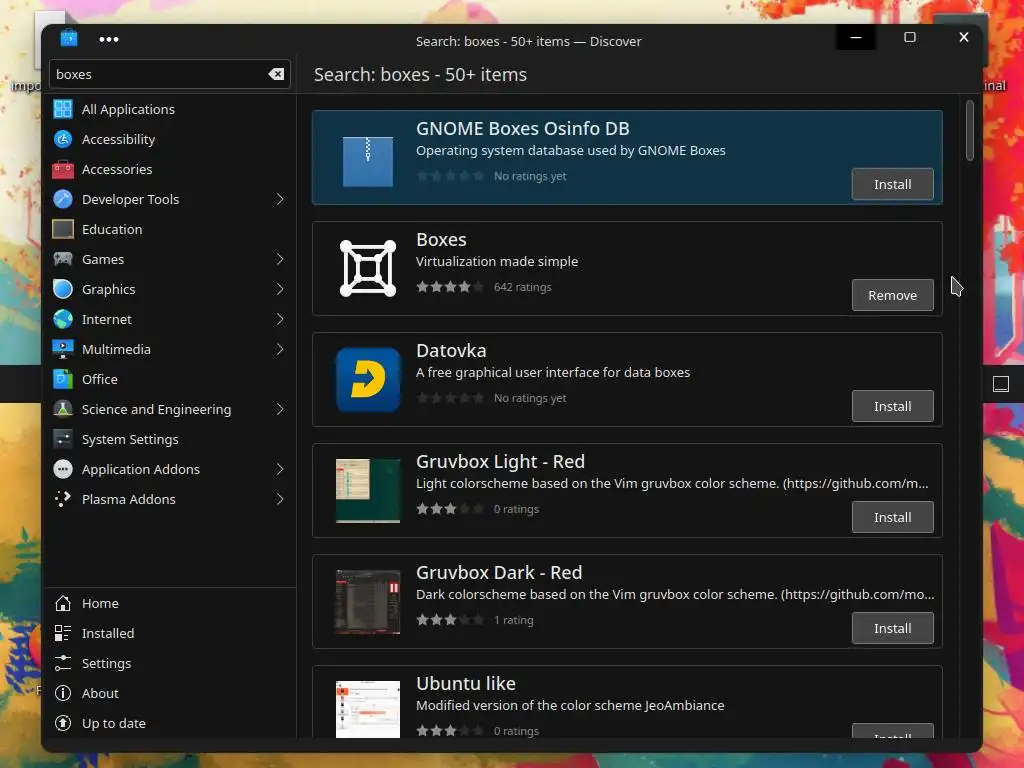Go to the Home page
Image resolution: width=1024 pixels, height=768 pixels.
pyautogui.click(x=170, y=603)
